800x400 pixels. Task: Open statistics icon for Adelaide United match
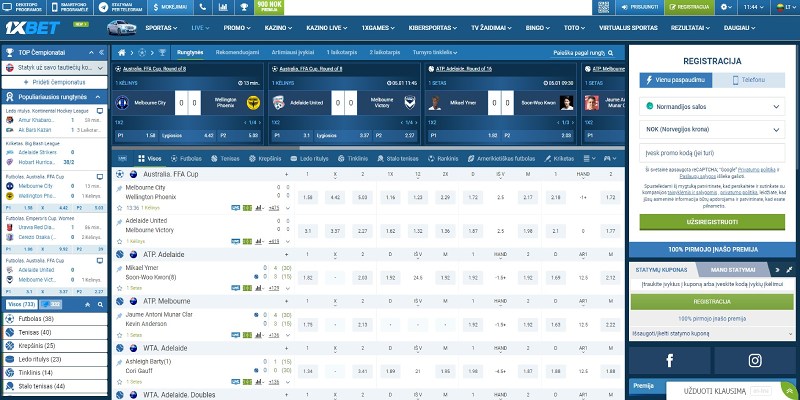click(x=259, y=241)
